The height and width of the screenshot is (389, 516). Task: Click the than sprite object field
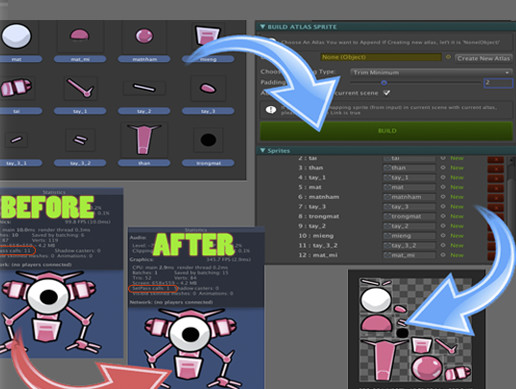pyautogui.click(x=409, y=168)
